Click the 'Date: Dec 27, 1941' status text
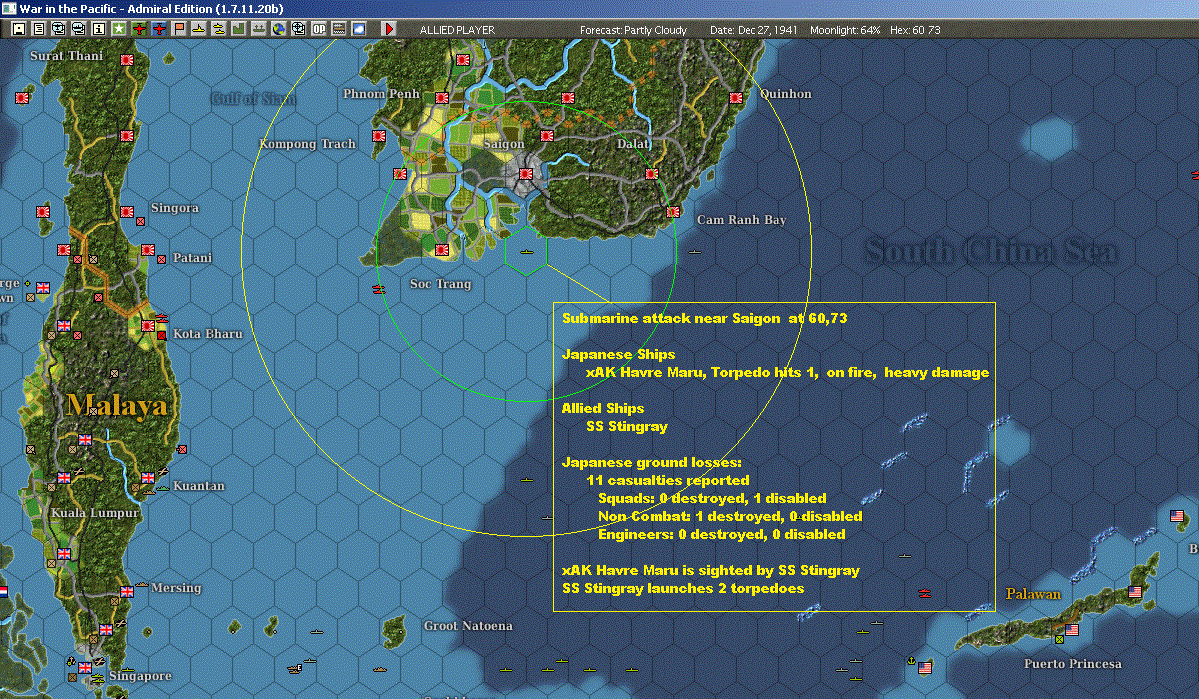The image size is (1199, 699). [x=753, y=30]
